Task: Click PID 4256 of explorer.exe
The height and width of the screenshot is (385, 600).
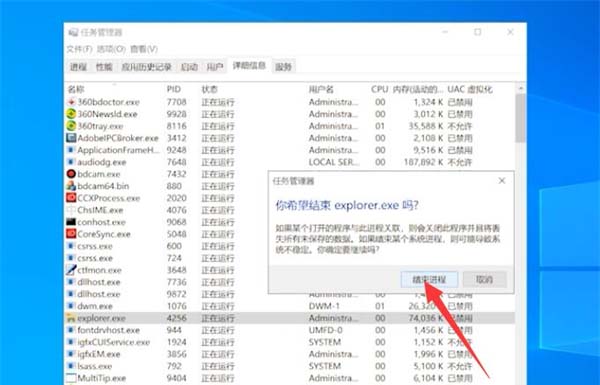Action: 176,318
